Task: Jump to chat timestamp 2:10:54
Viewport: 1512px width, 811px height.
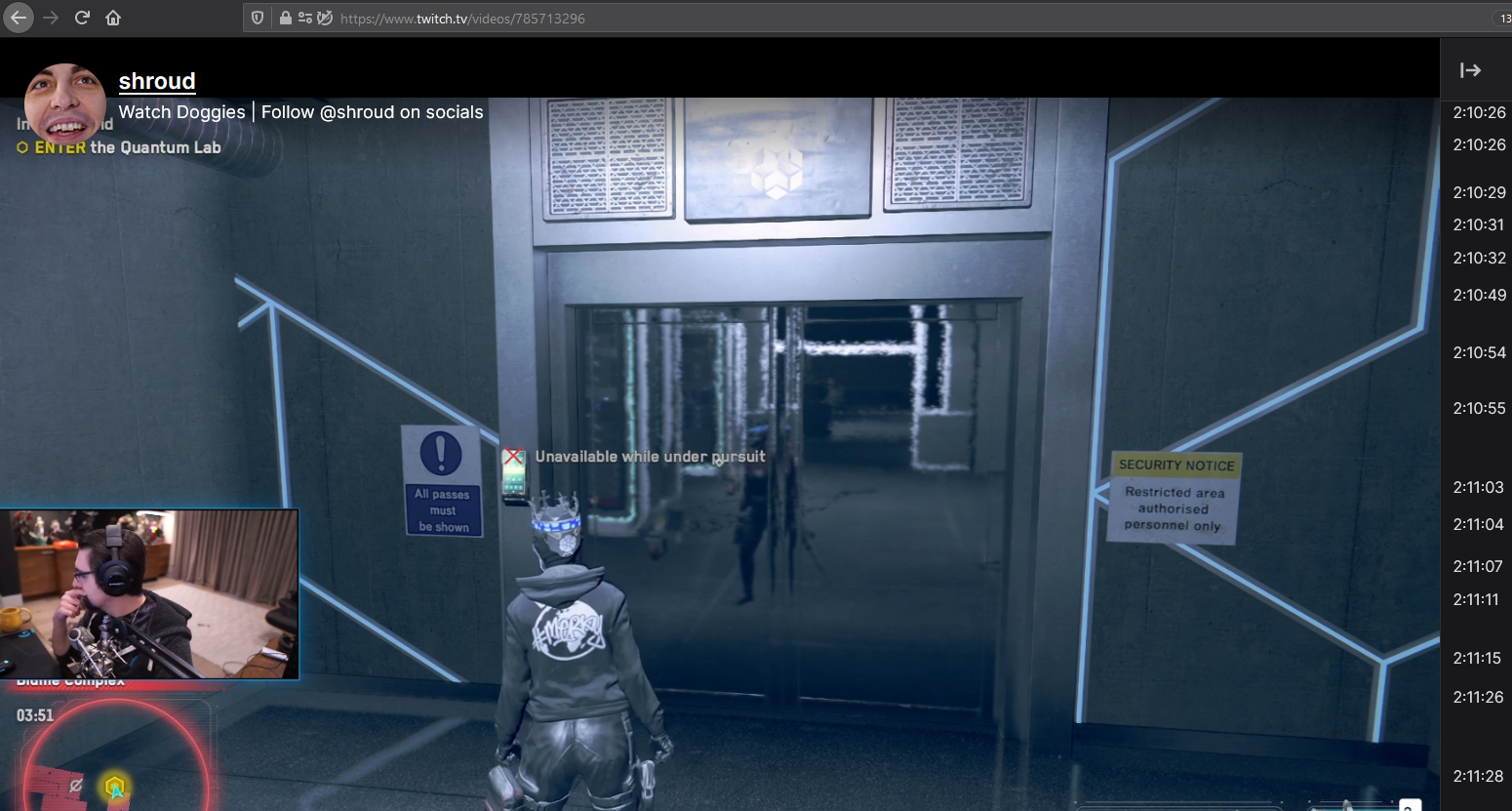Action: [x=1479, y=352]
